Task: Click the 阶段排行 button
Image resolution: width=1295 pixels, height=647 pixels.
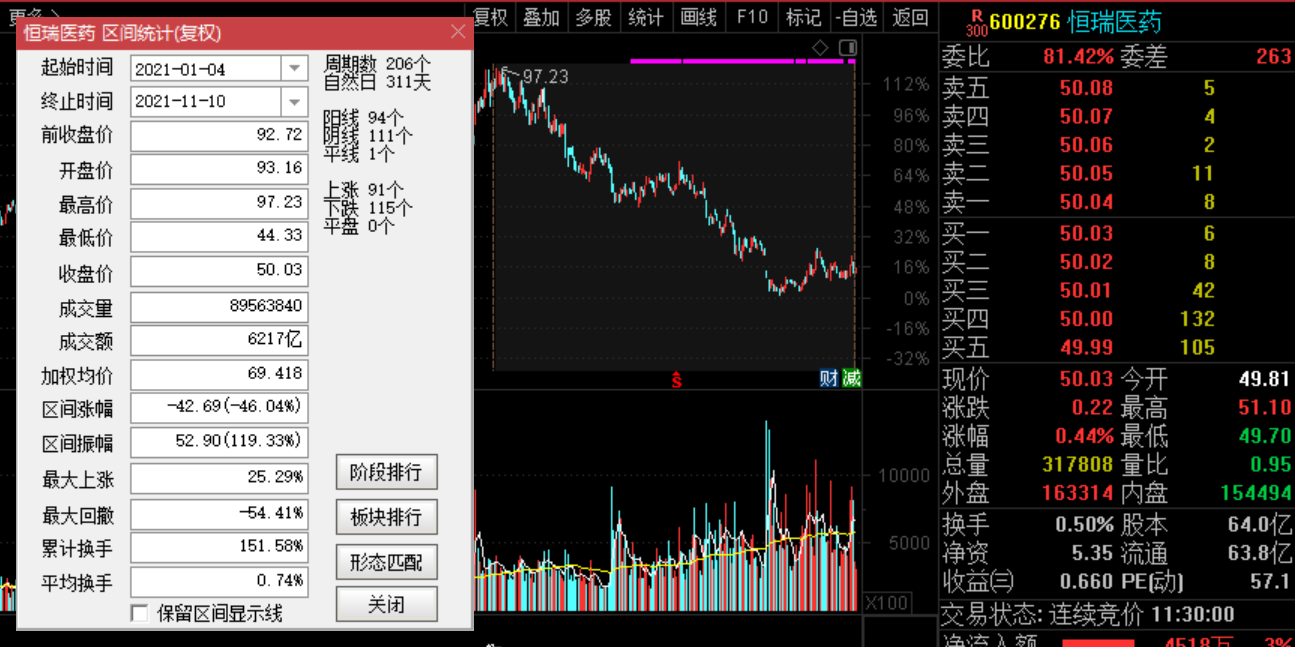Action: click(386, 472)
